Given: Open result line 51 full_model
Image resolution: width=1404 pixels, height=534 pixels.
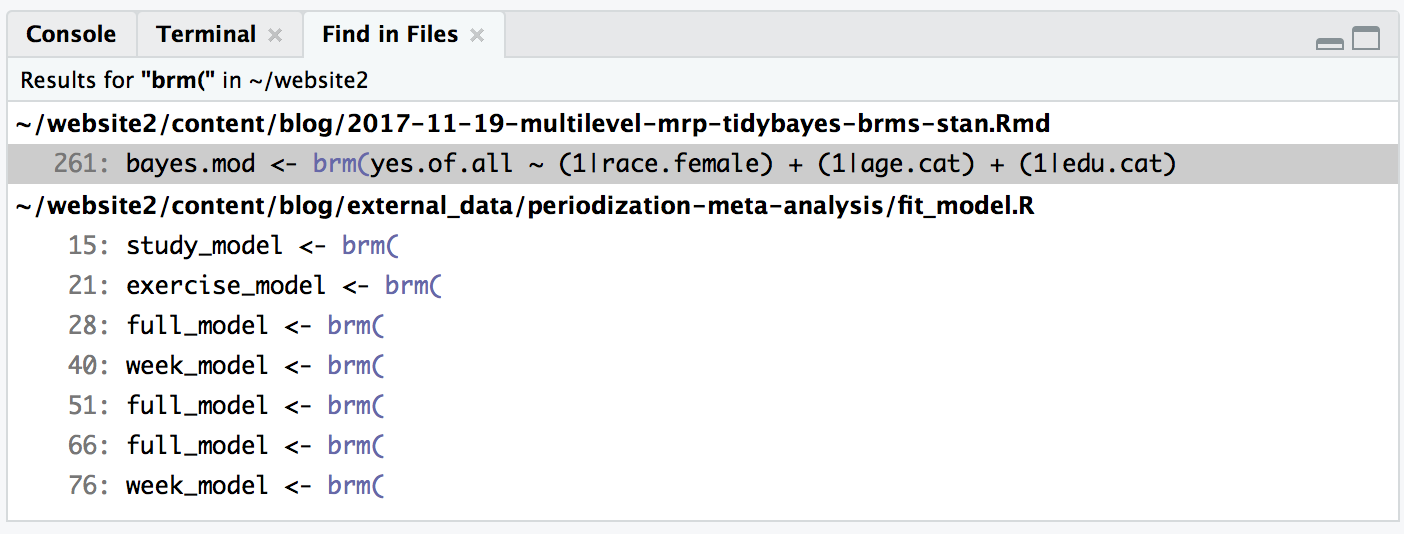Looking at the screenshot, I should [x=702, y=405].
